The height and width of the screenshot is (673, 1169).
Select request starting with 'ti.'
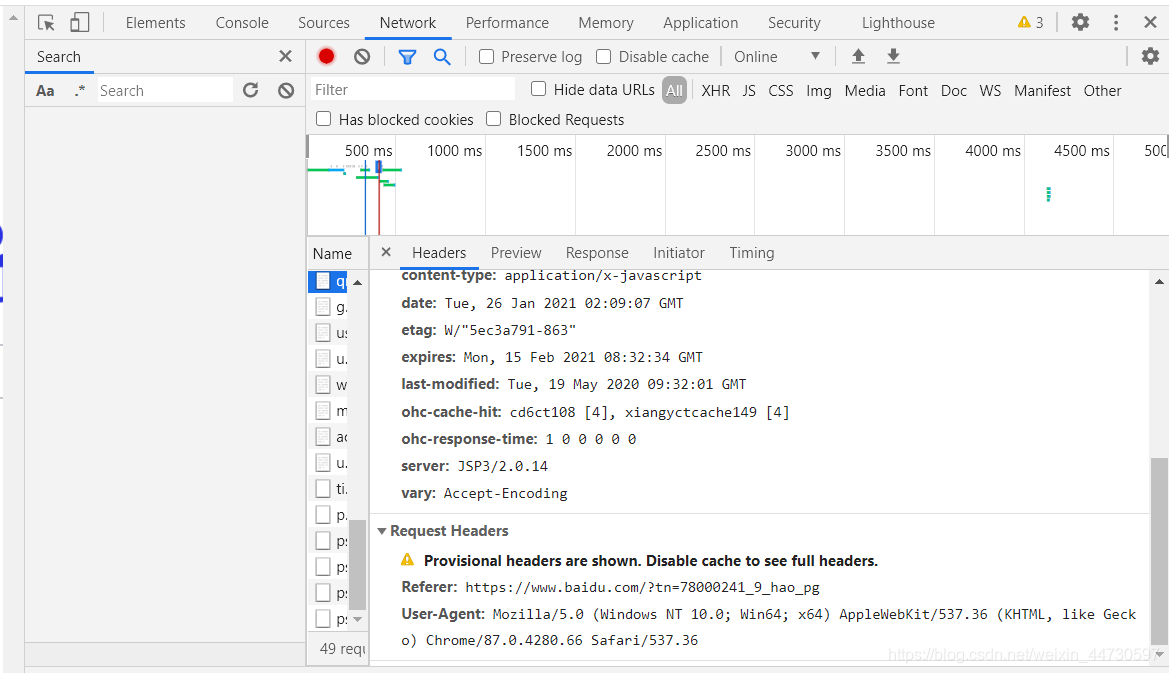coord(329,489)
